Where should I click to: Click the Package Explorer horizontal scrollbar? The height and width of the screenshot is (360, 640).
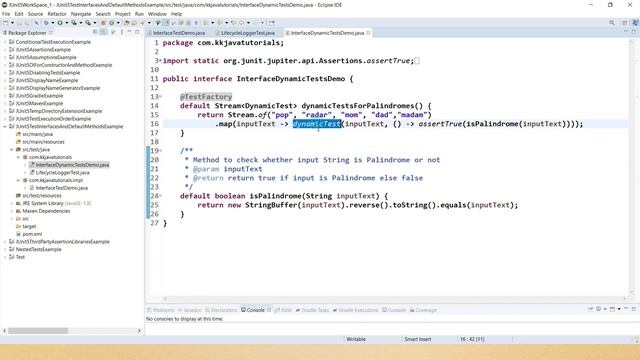point(38,331)
